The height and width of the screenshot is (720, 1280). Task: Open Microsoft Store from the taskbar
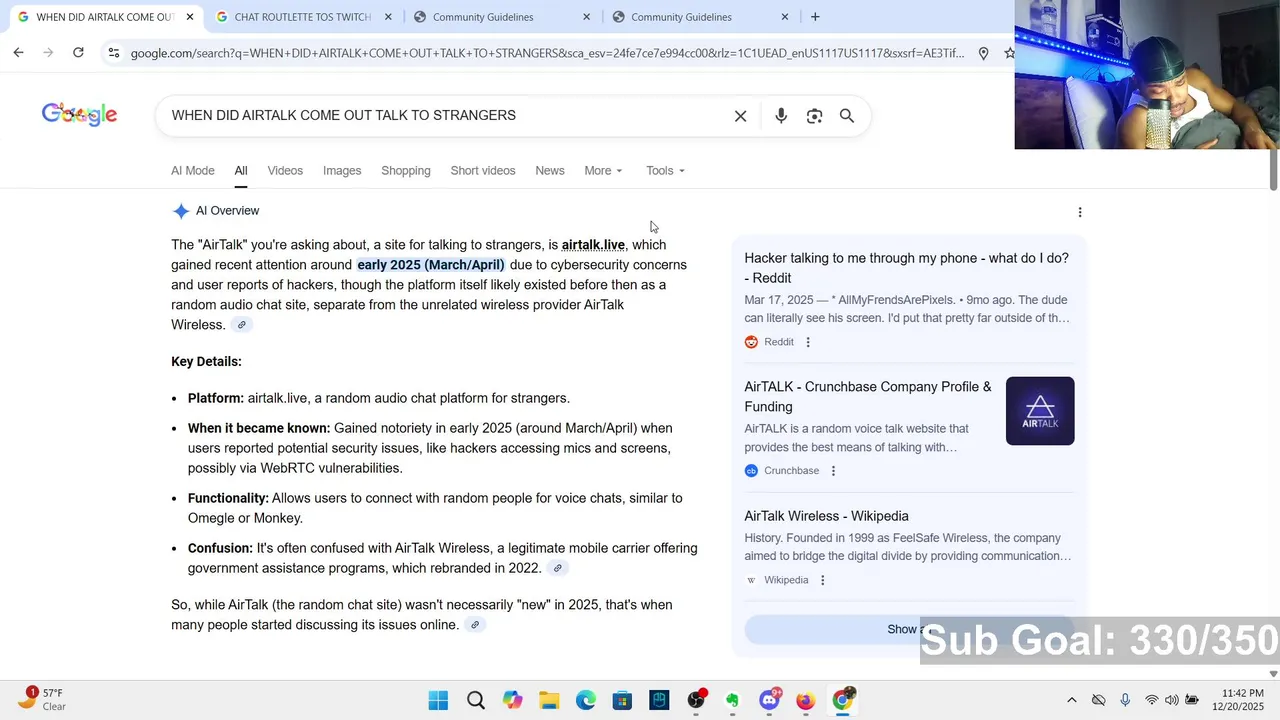[x=622, y=700]
